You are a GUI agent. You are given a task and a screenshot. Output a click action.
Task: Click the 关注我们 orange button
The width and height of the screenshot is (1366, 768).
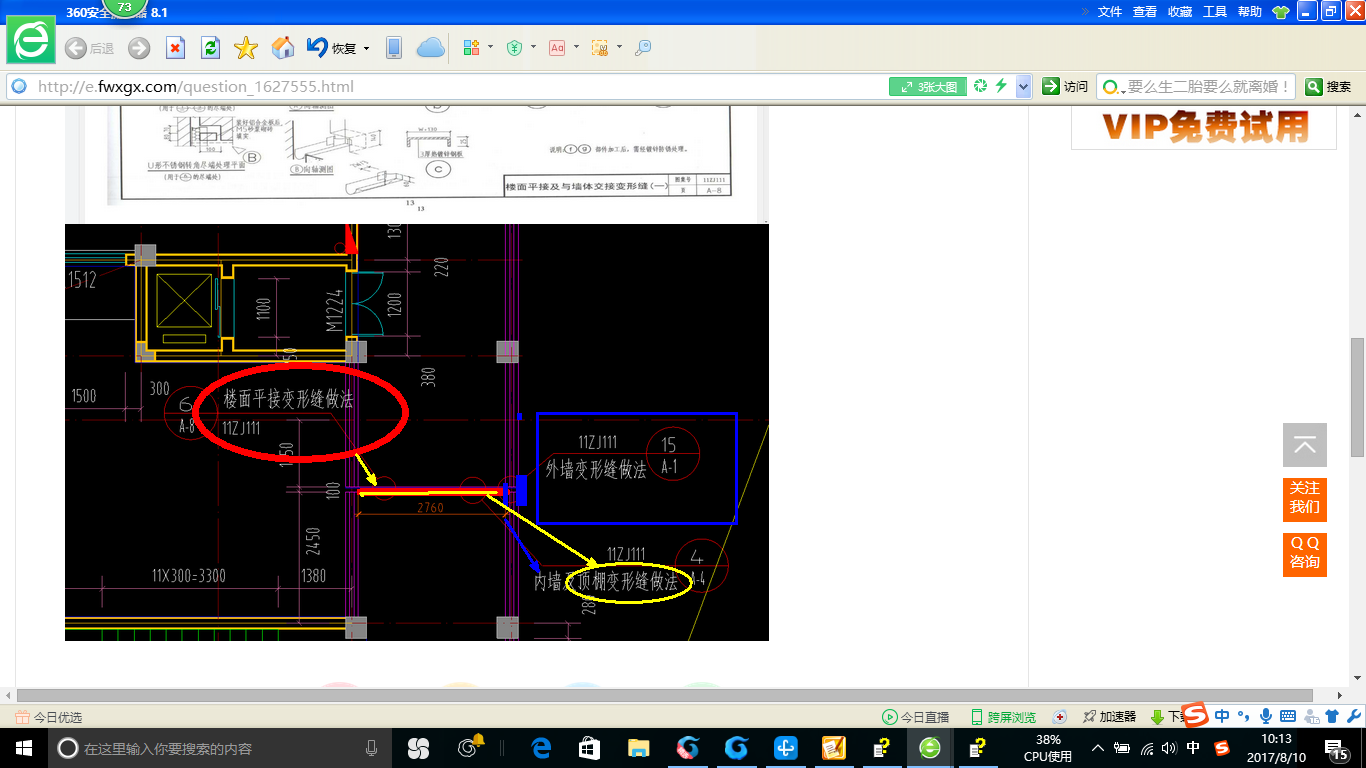point(1305,498)
